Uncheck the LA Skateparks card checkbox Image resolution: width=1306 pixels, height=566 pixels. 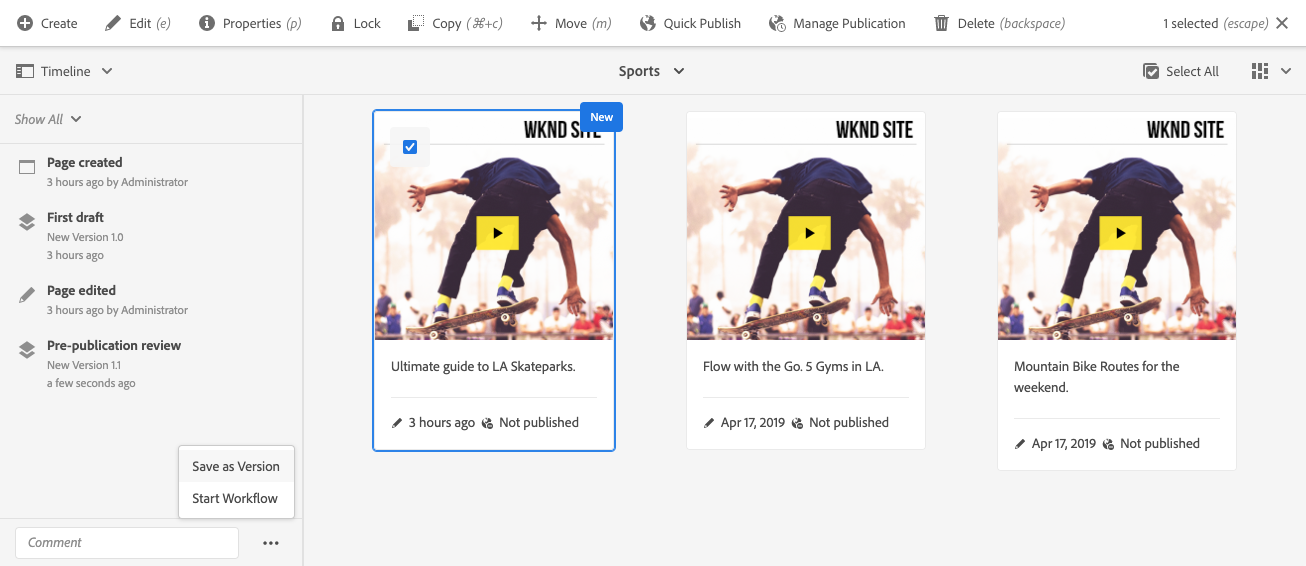(x=410, y=147)
